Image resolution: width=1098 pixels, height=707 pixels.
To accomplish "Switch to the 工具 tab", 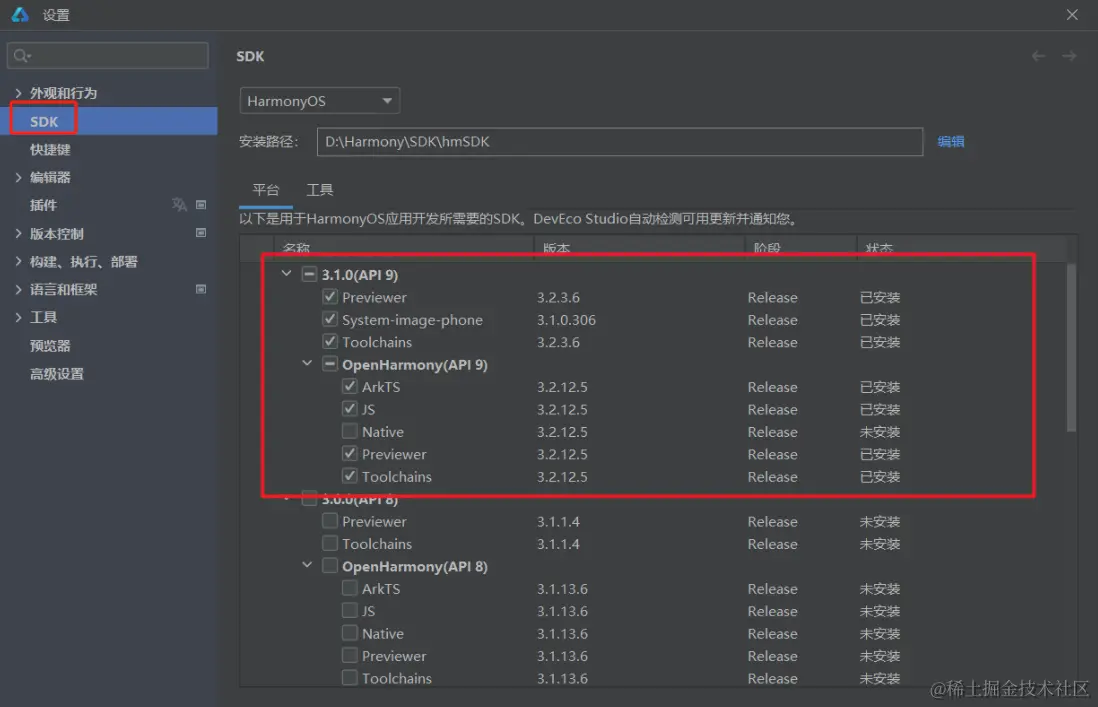I will pyautogui.click(x=320, y=190).
